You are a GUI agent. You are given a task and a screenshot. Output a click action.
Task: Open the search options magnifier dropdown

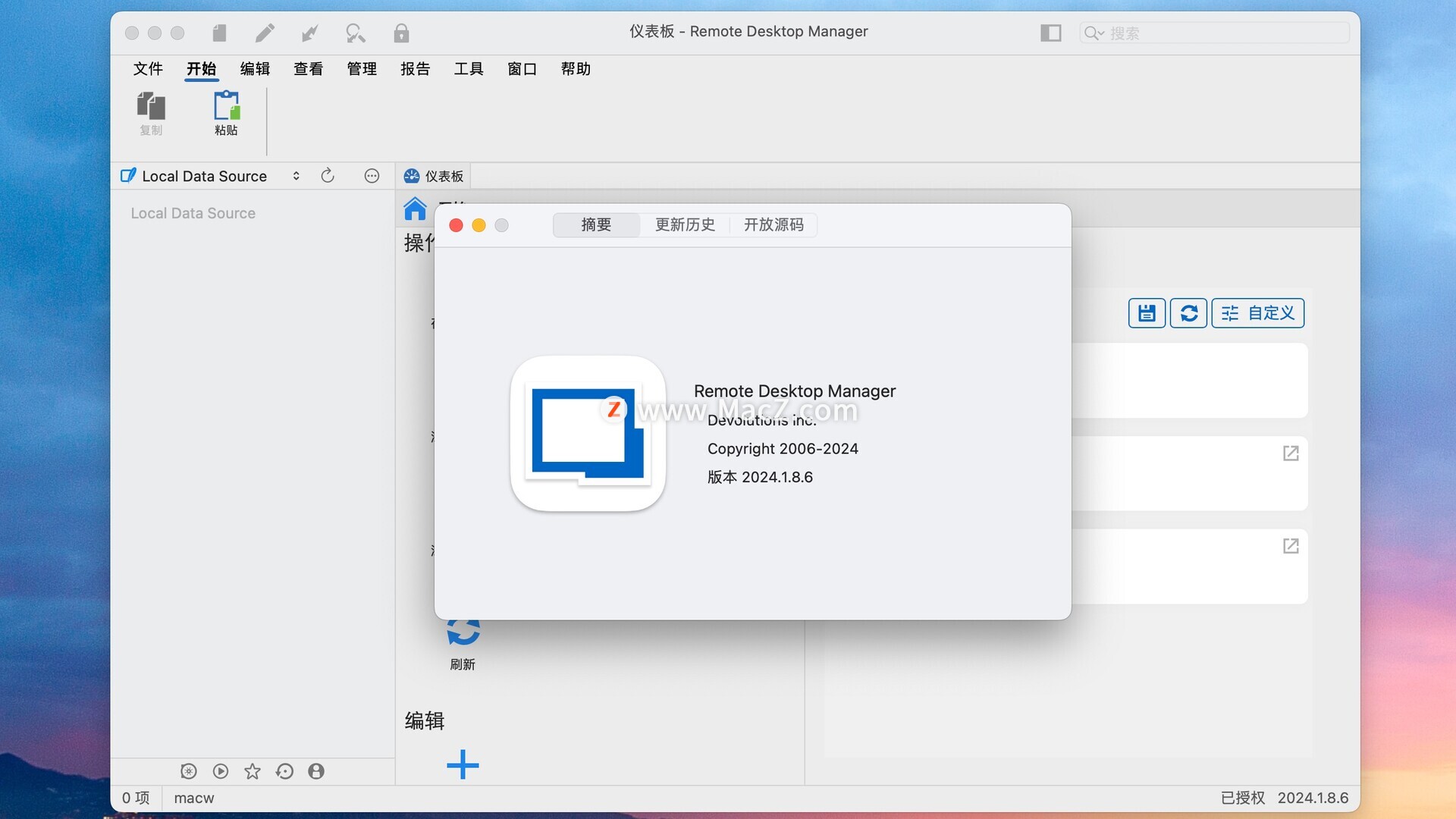1094,33
